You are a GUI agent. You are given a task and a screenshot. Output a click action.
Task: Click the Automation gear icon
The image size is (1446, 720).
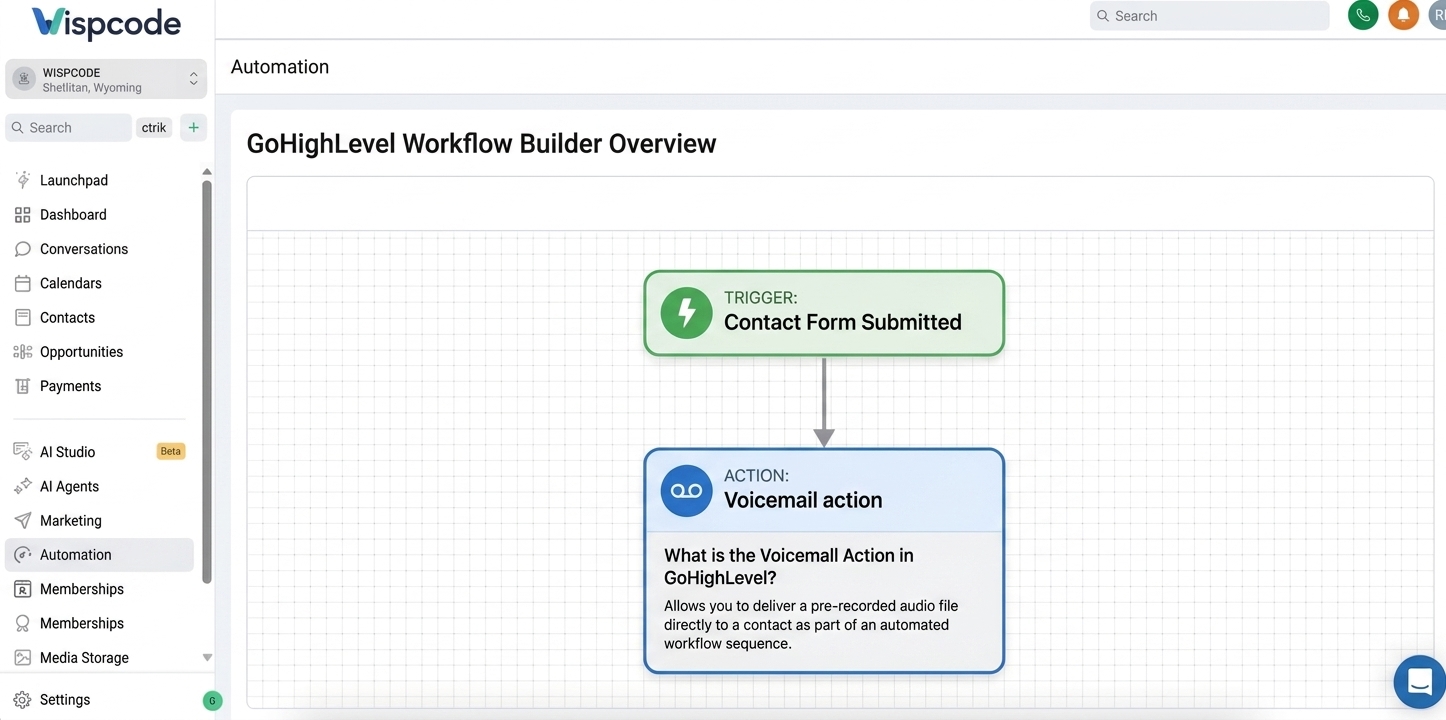22,555
